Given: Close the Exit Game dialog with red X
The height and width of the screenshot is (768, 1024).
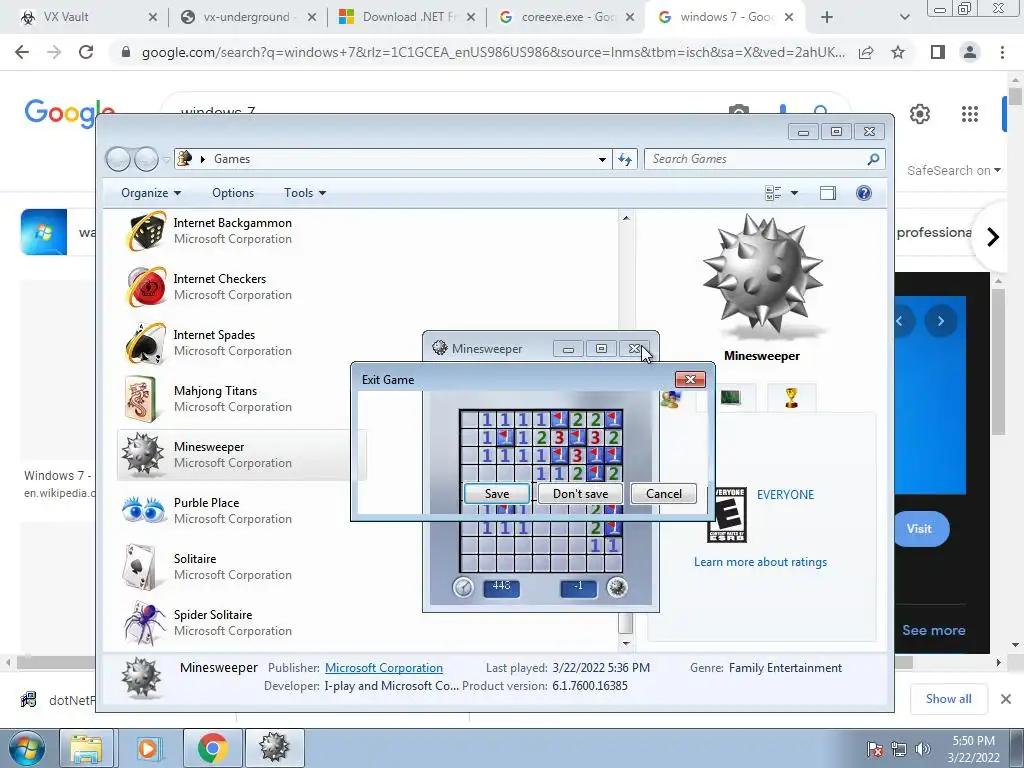Looking at the screenshot, I should (690, 379).
